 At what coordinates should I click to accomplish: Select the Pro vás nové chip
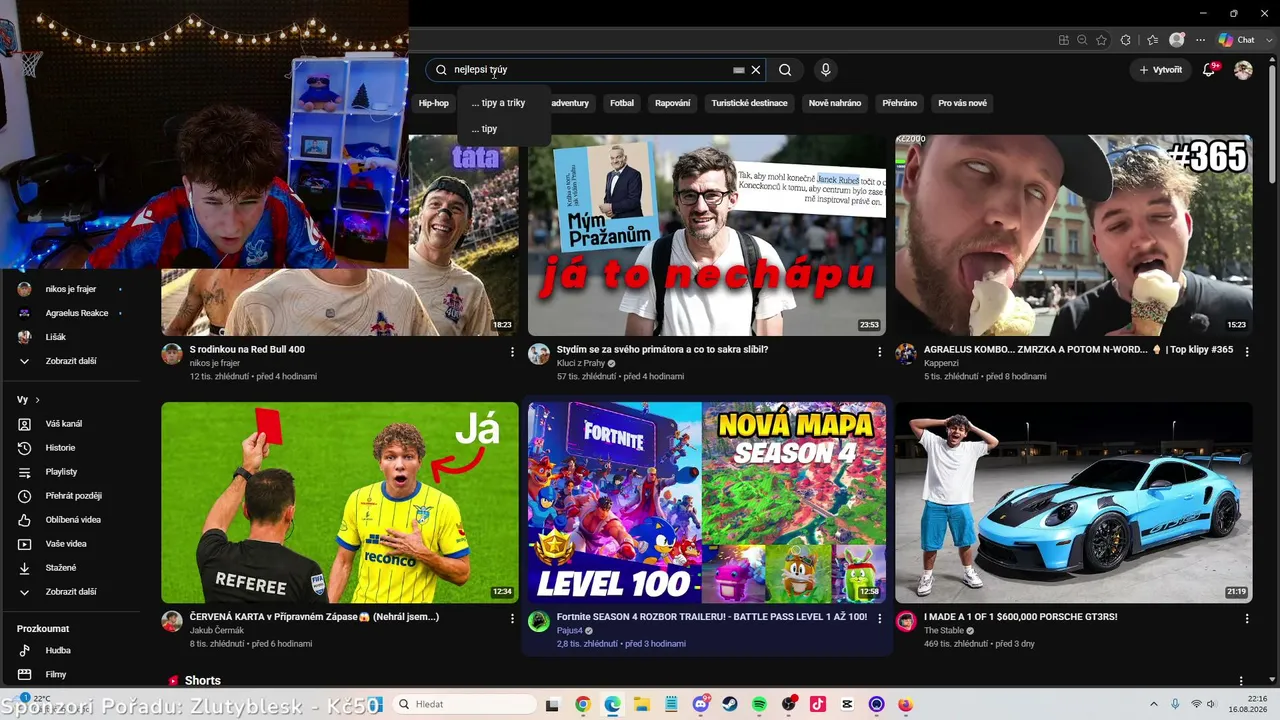click(x=962, y=103)
